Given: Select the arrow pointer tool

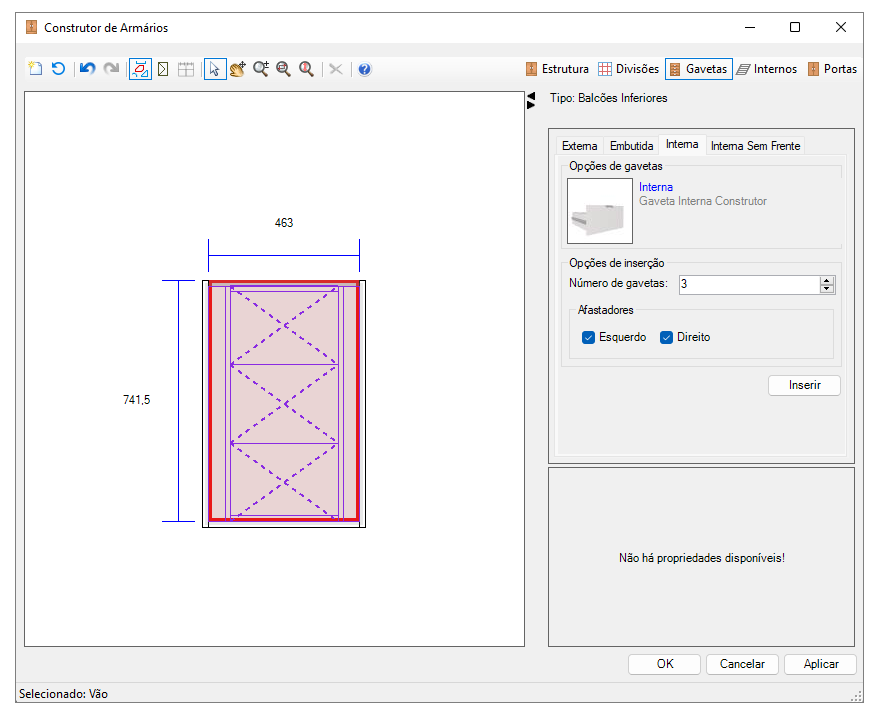Looking at the screenshot, I should pos(215,69).
